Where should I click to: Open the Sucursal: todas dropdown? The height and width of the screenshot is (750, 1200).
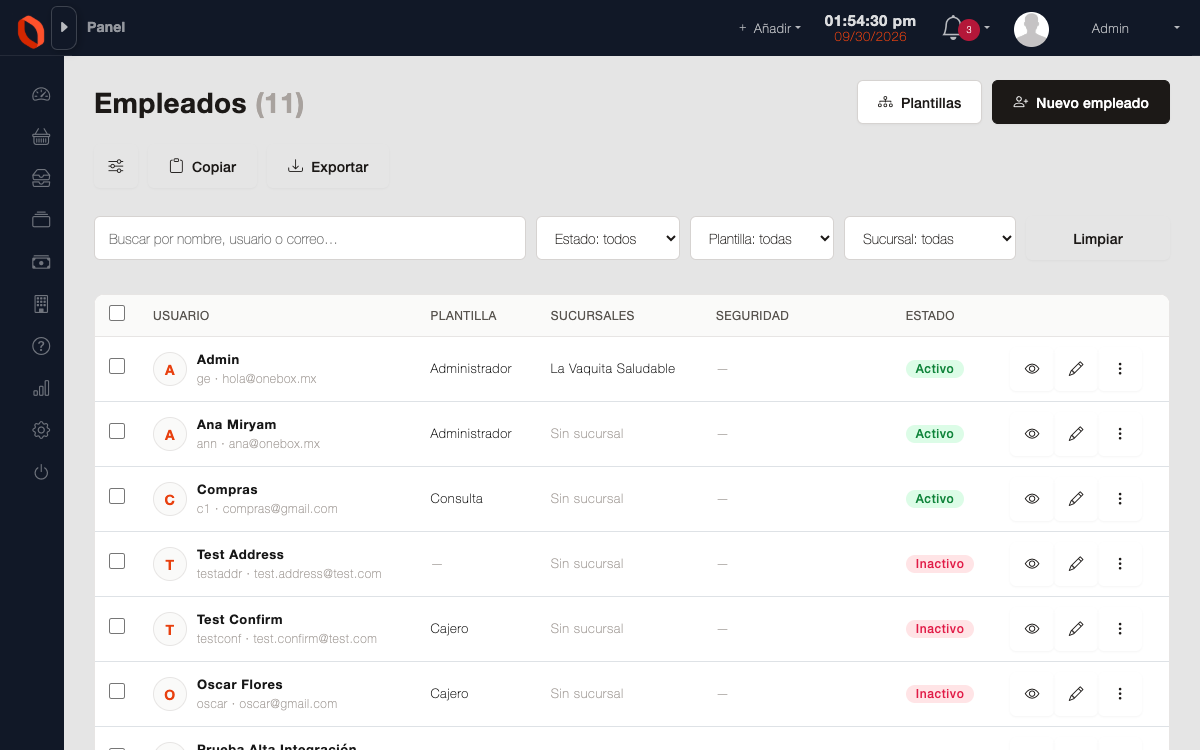[x=930, y=238]
